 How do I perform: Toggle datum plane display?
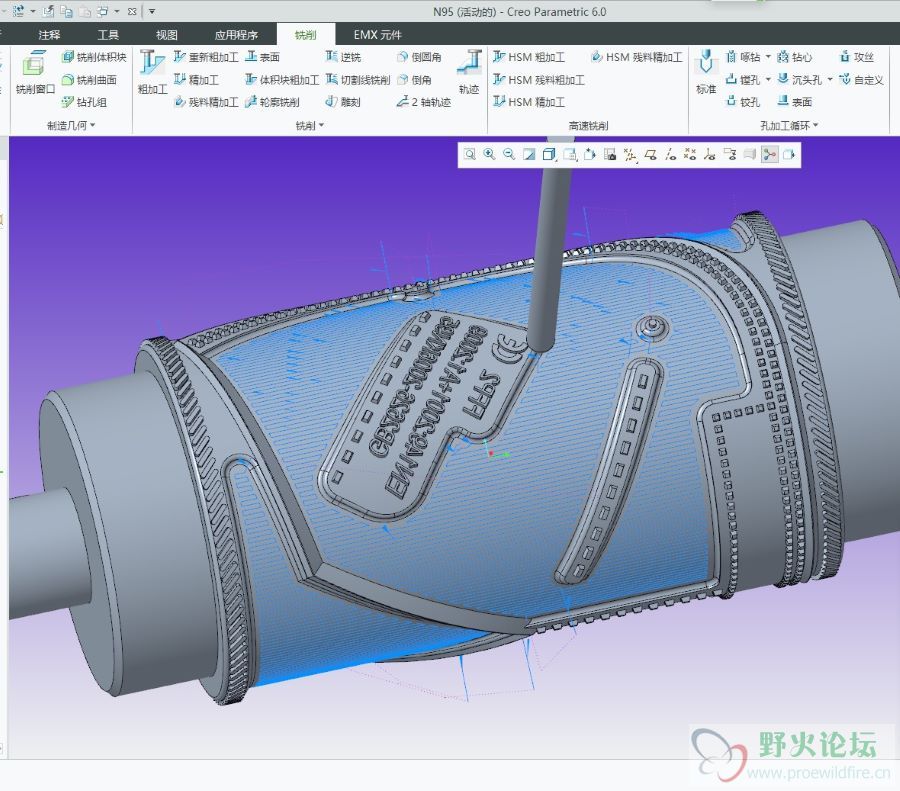point(650,154)
